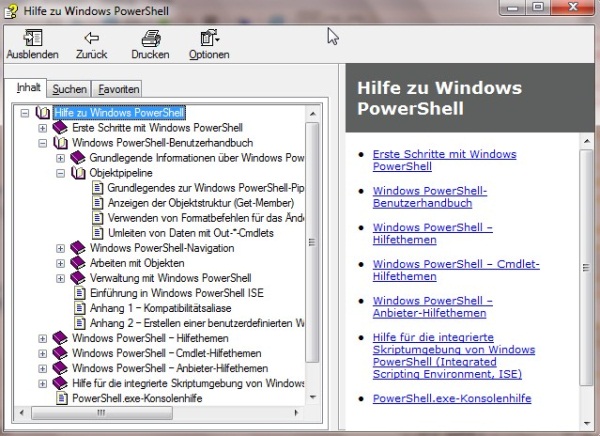Maximize the help window

(538, 7)
